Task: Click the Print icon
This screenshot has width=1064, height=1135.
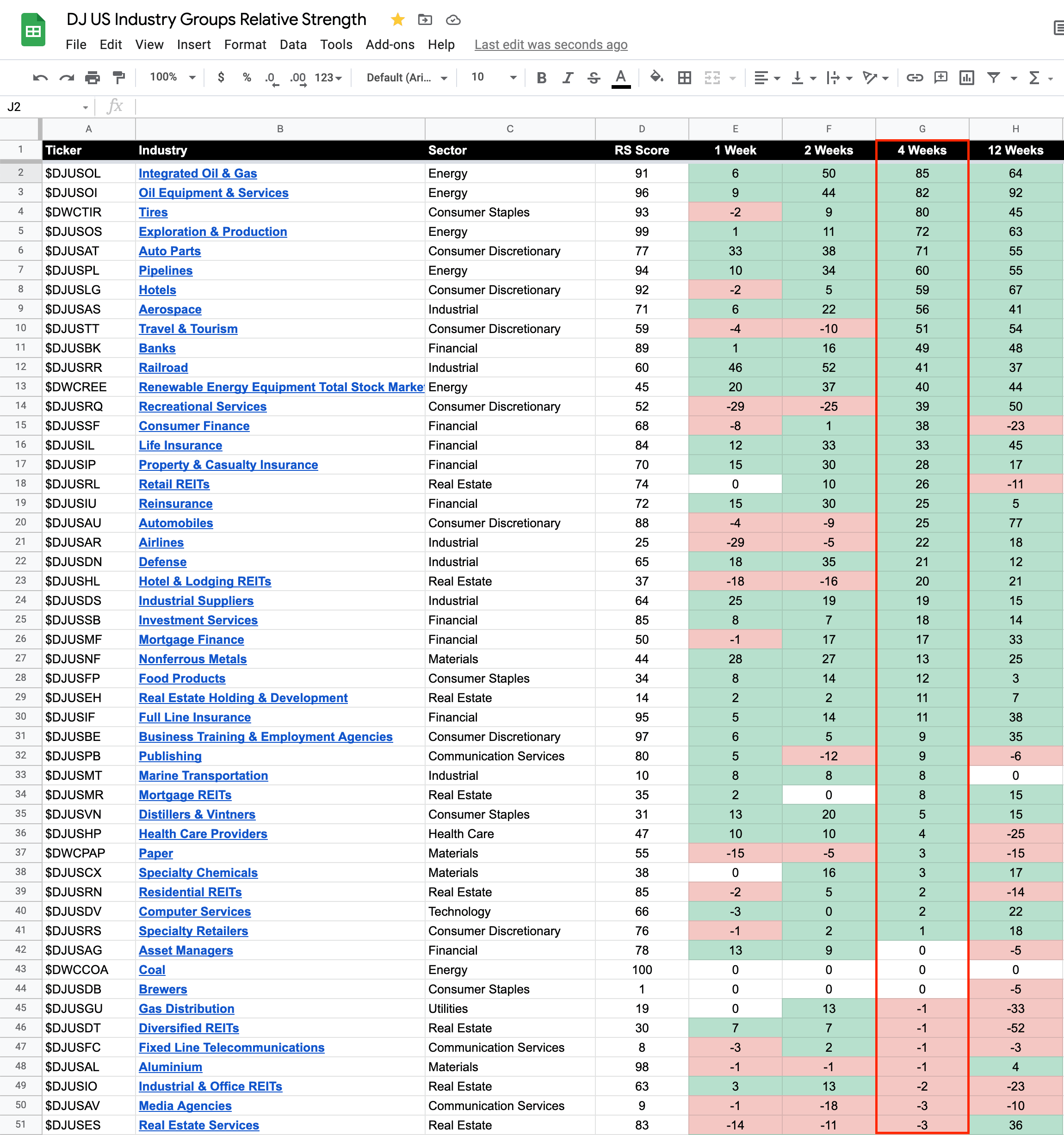Action: (x=92, y=78)
